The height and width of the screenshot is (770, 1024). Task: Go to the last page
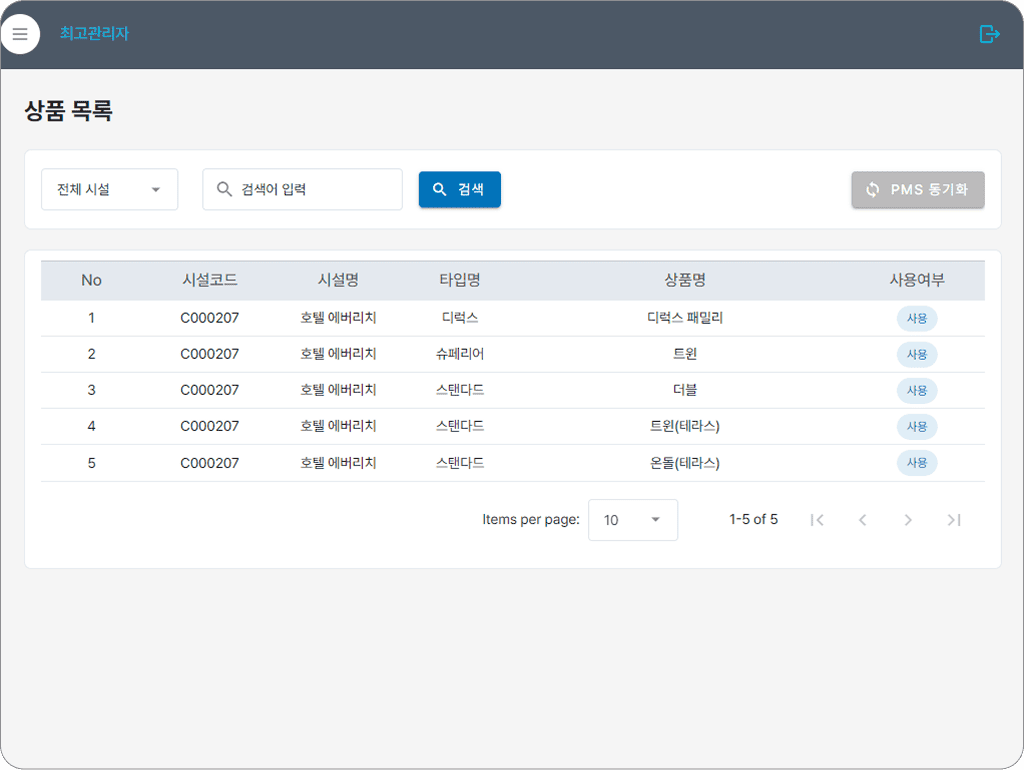coord(953,520)
